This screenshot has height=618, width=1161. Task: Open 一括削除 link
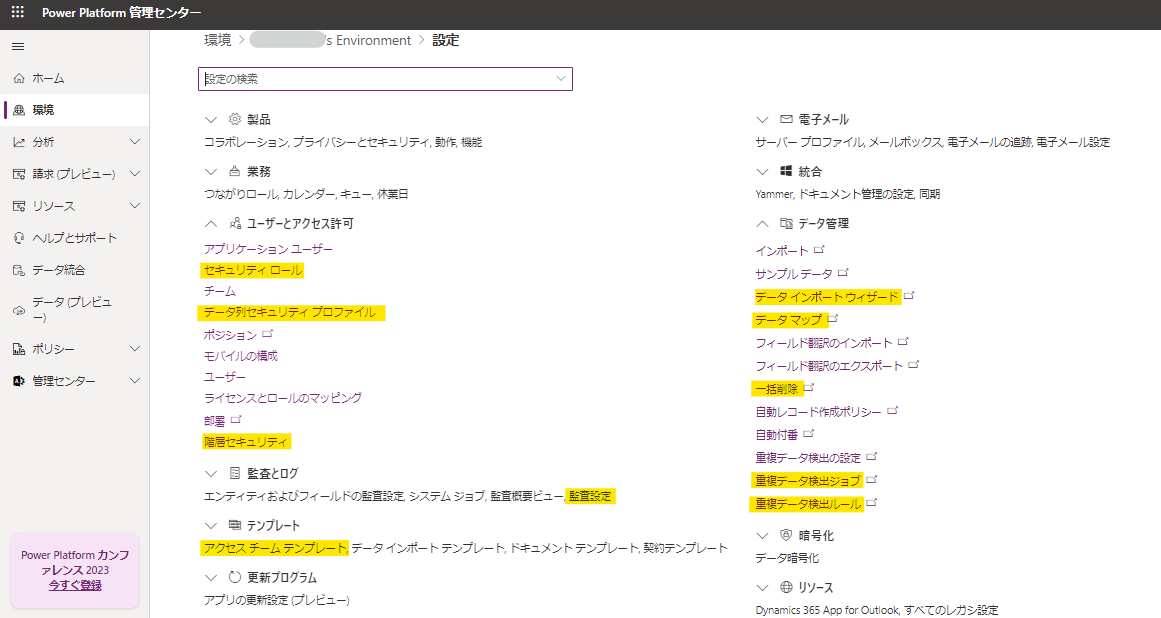(777, 389)
